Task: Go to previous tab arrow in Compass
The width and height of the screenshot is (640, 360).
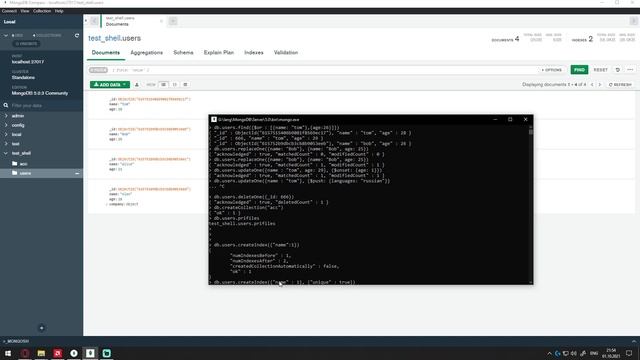Action: pyautogui.click(x=94, y=21)
